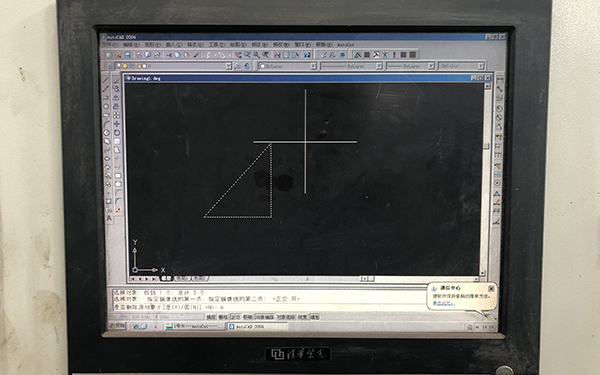Click the drawing's vertical scrollbar down arrow
This screenshot has width=600, height=375.
click(x=482, y=273)
